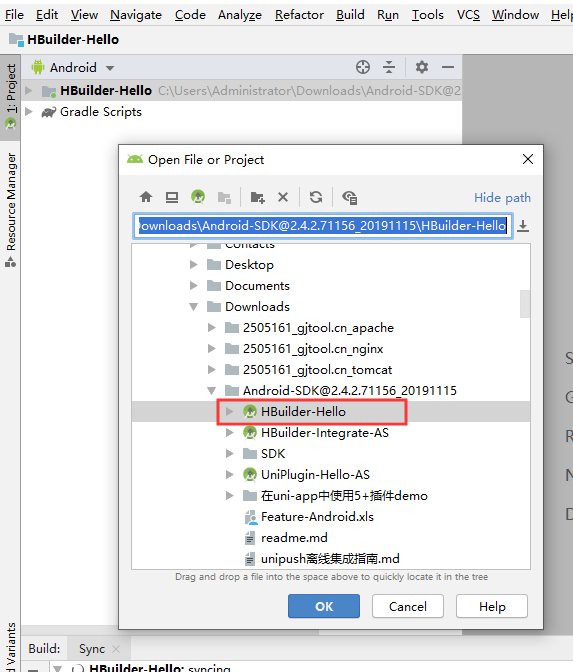Open the Tools menu
The image size is (573, 672).
point(428,15)
